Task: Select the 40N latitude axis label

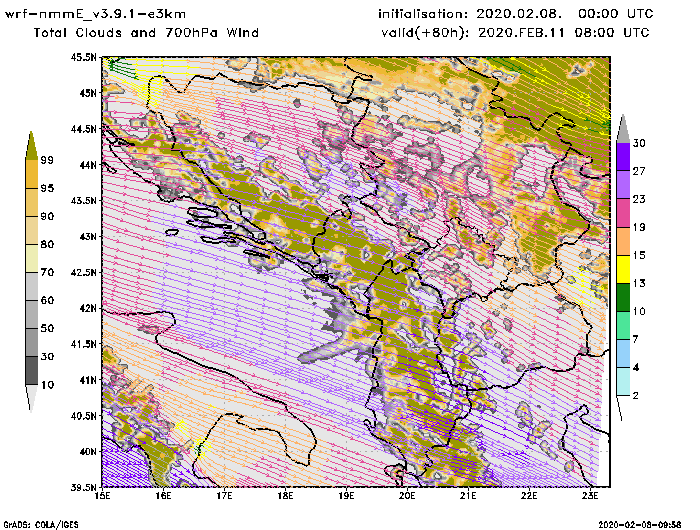Action: [x=88, y=451]
